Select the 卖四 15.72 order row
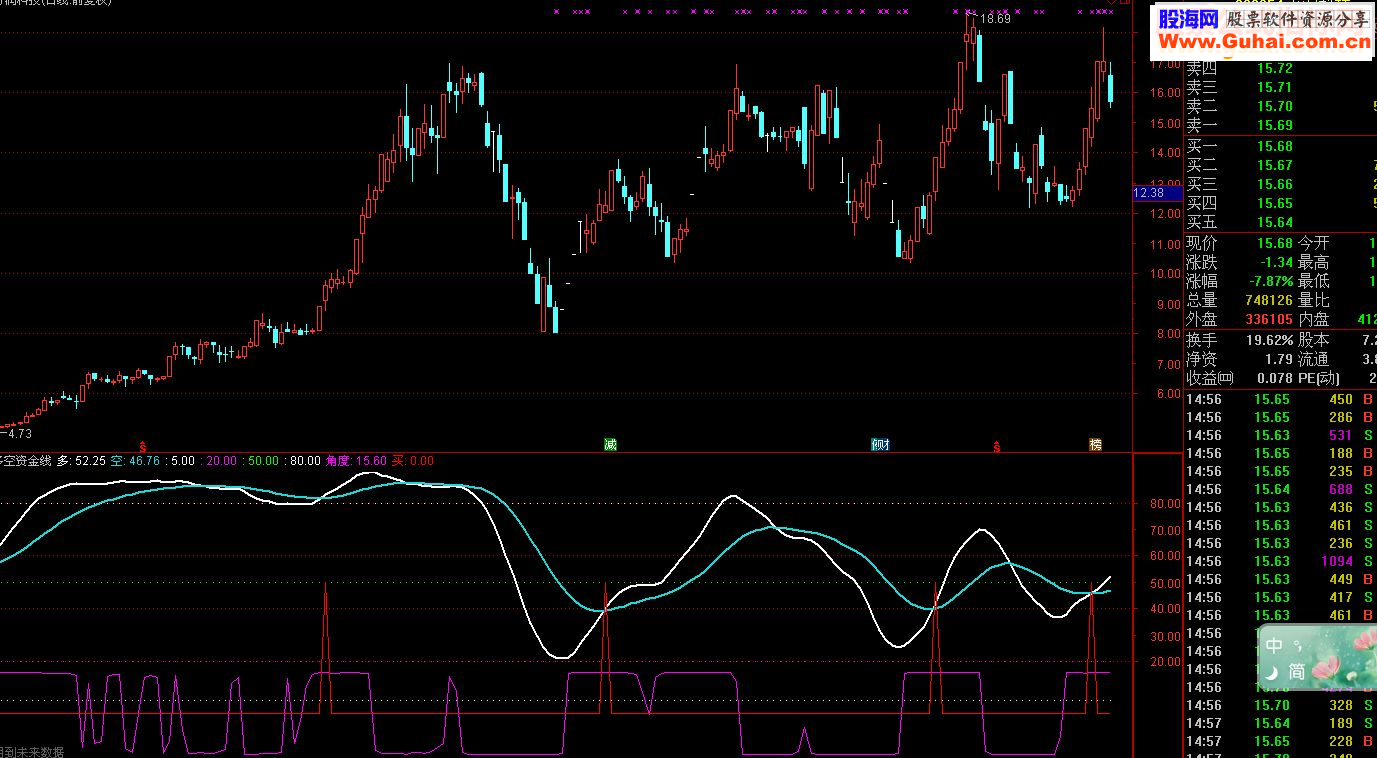 [1281, 68]
